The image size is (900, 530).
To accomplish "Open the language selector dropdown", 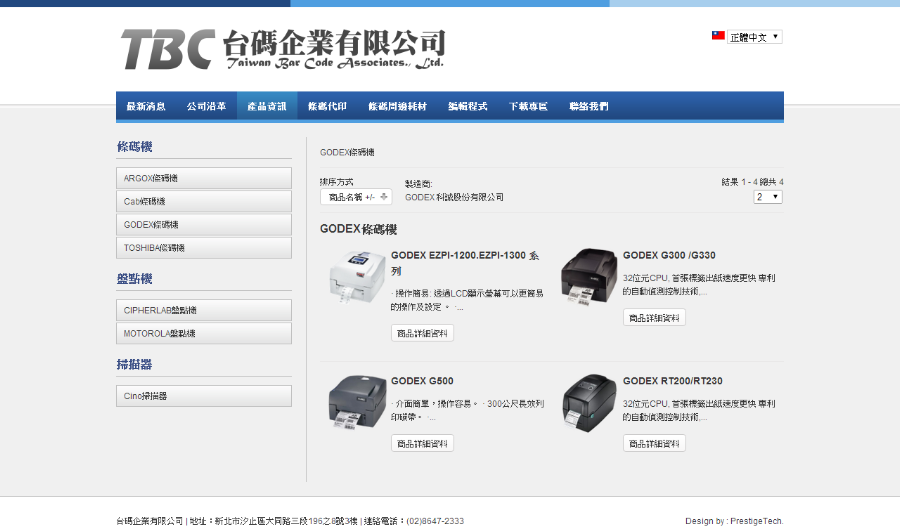I will pyautogui.click(x=755, y=37).
